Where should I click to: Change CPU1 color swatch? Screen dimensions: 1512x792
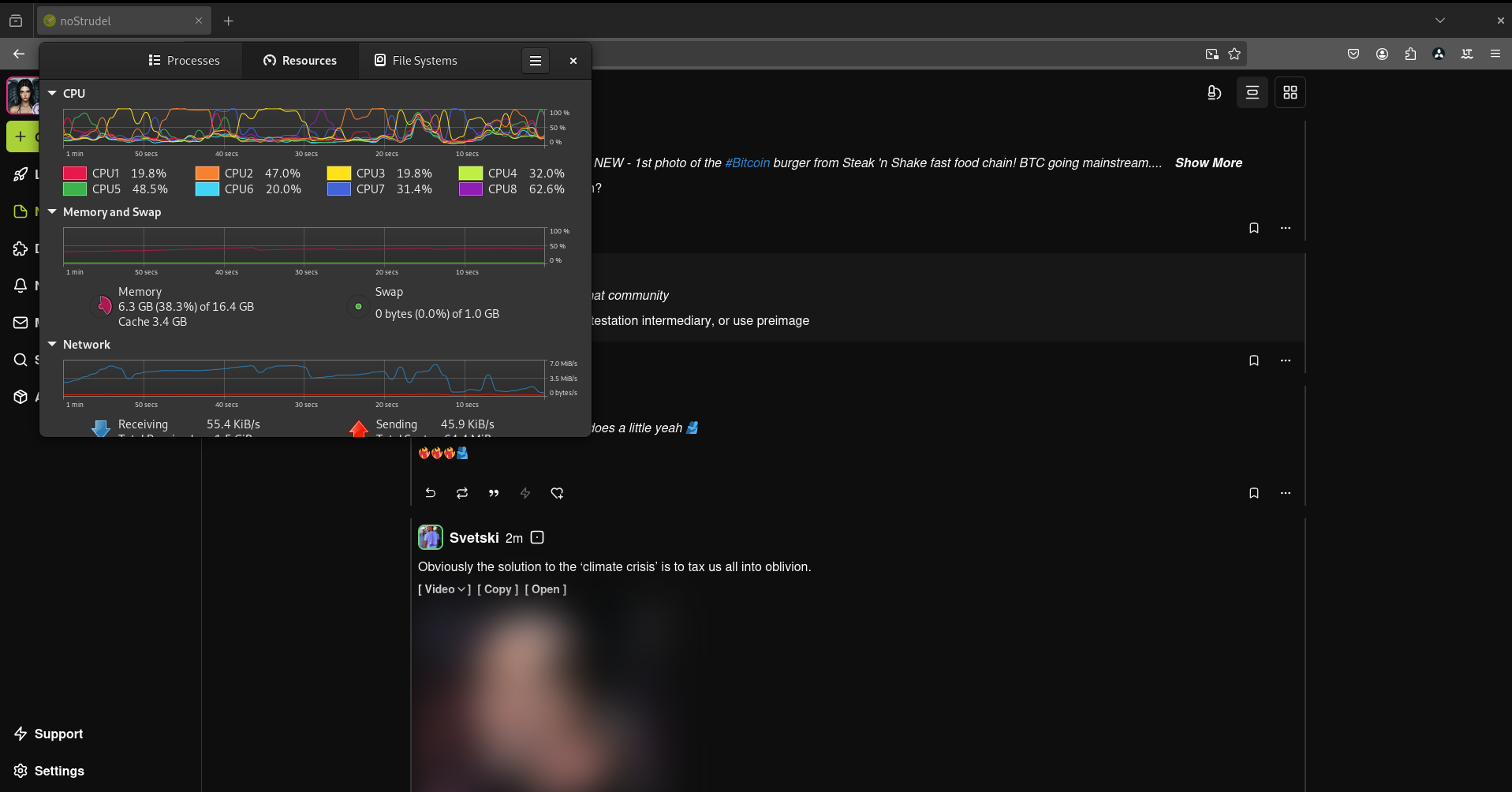75,173
